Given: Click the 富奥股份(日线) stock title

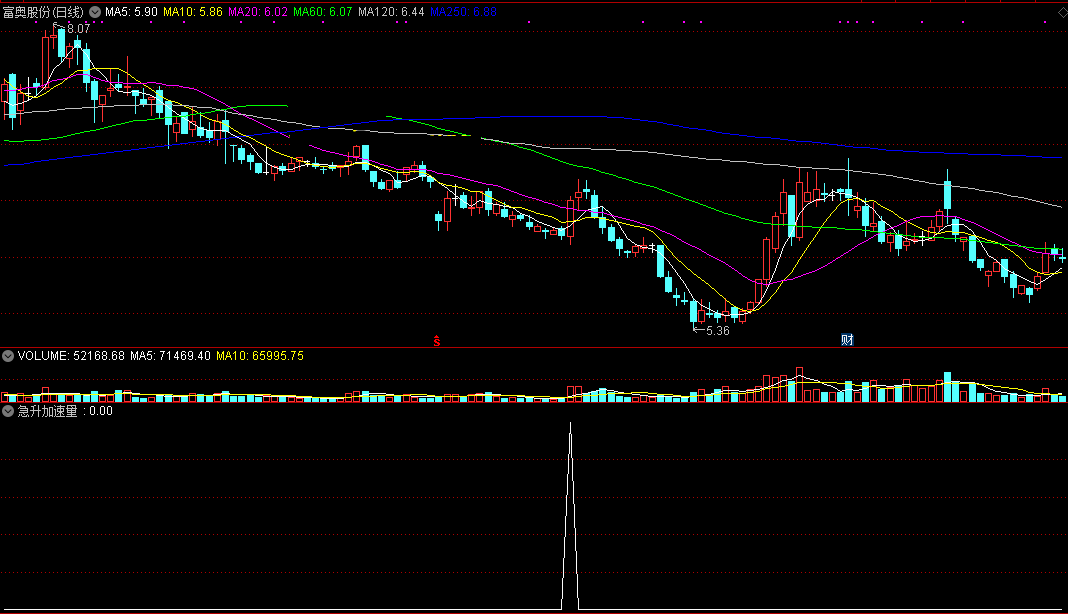Looking at the screenshot, I should tap(43, 12).
